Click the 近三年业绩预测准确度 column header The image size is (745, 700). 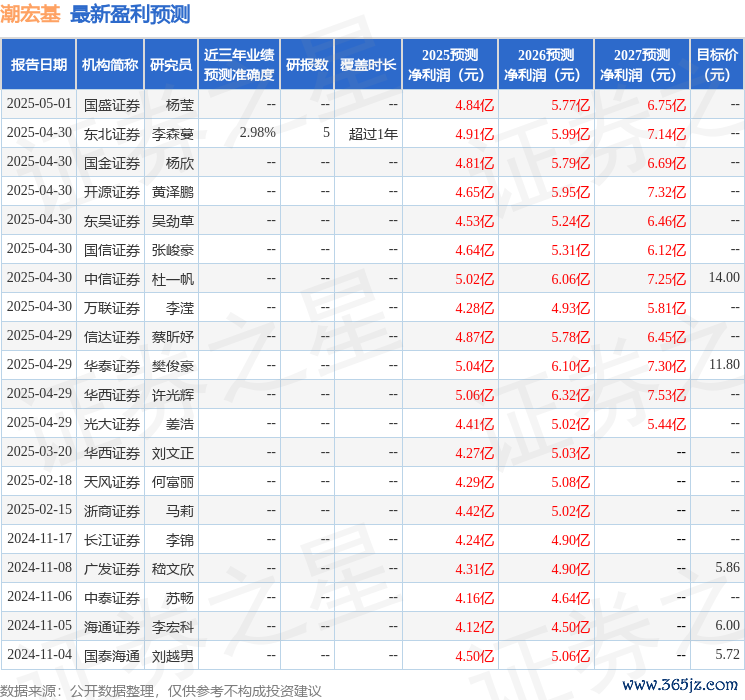[238, 65]
